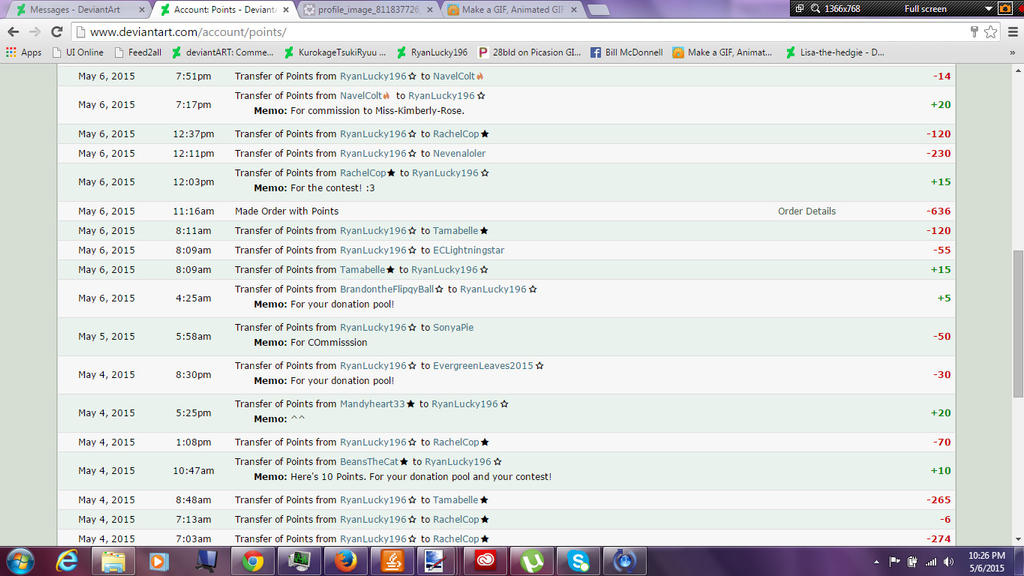Open uTorrent from the taskbar
This screenshot has width=1024, height=576.
530,561
